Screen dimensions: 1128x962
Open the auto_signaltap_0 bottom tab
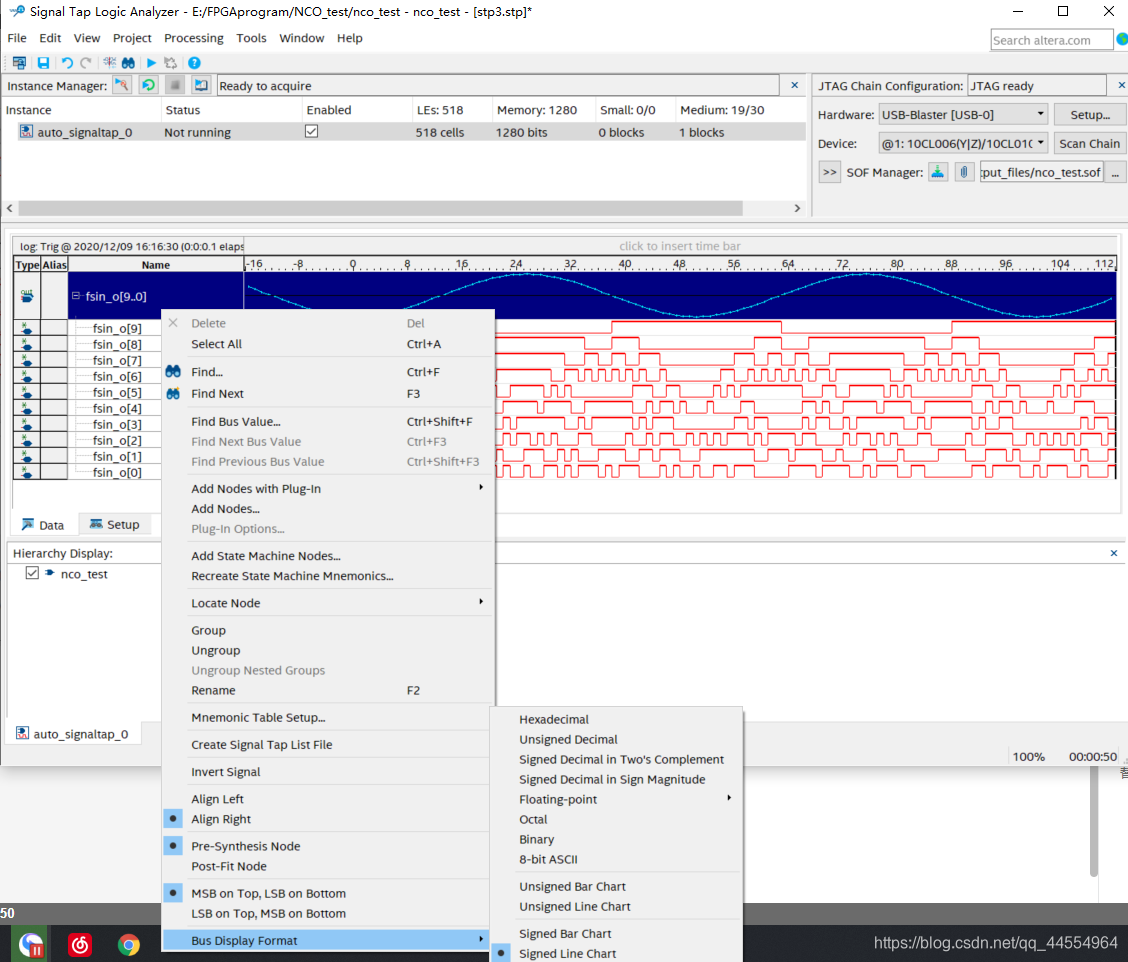coord(73,734)
